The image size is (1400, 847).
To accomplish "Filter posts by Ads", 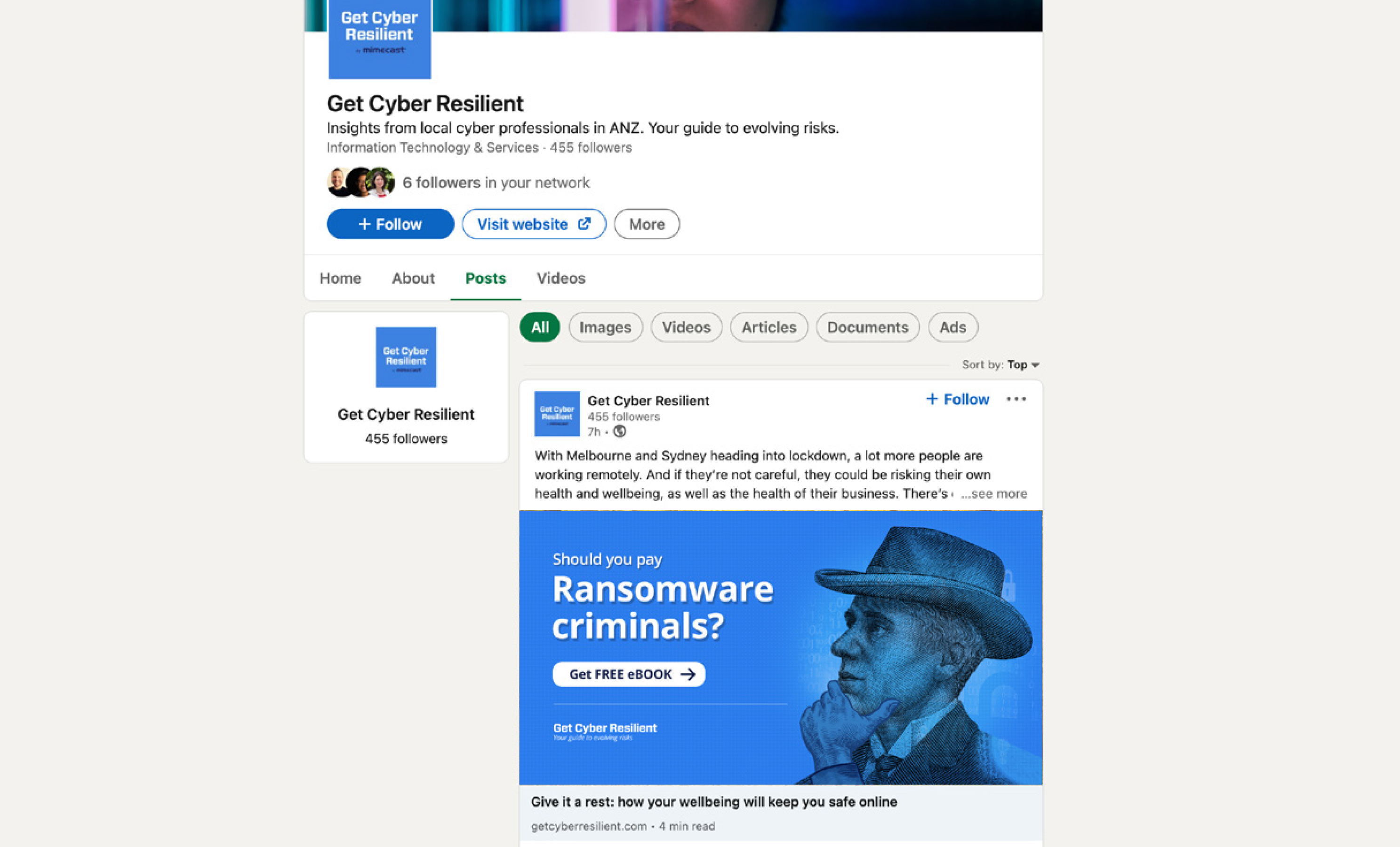I will (953, 327).
